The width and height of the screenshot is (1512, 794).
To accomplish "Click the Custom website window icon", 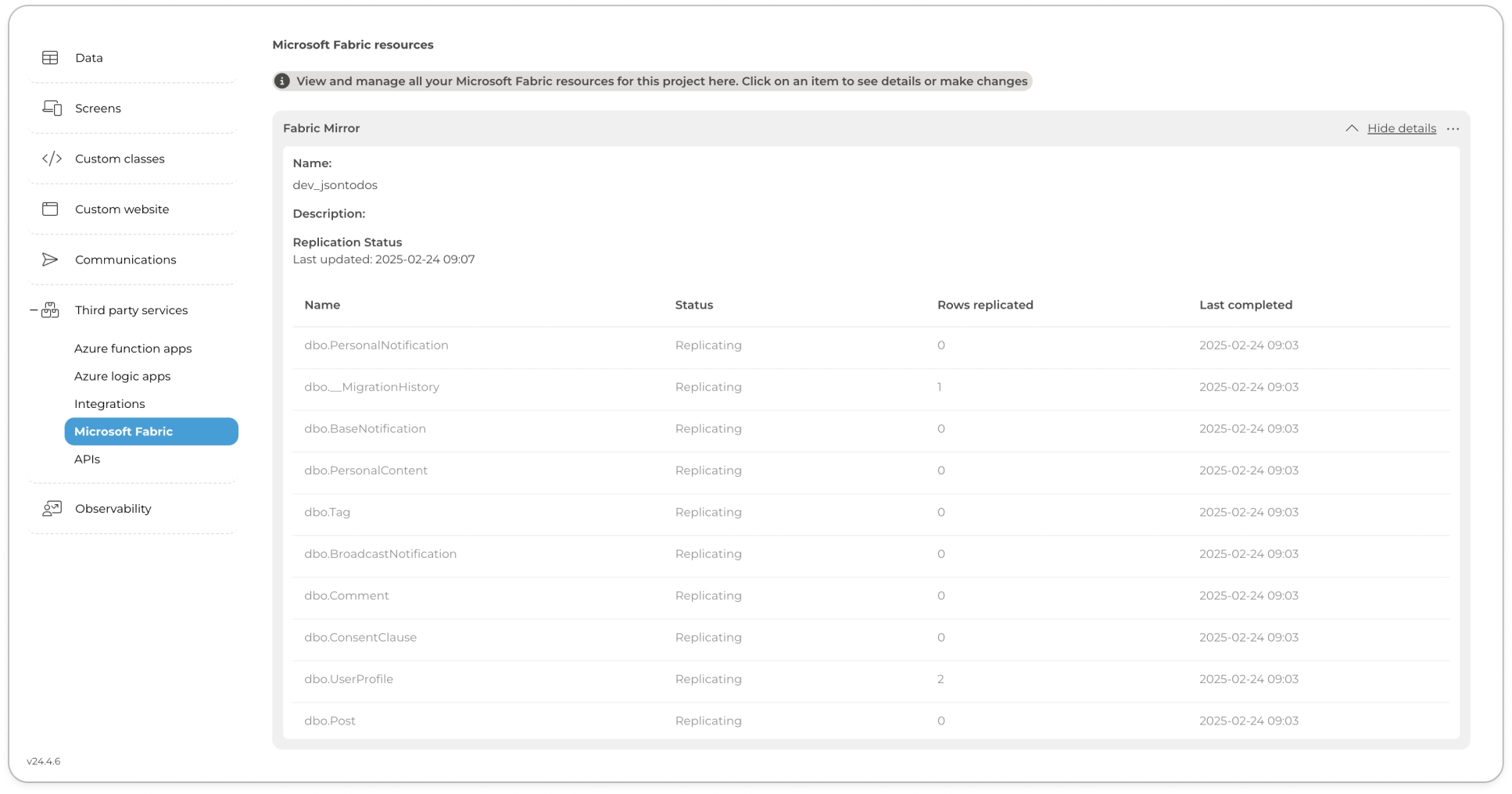I will click(x=50, y=209).
